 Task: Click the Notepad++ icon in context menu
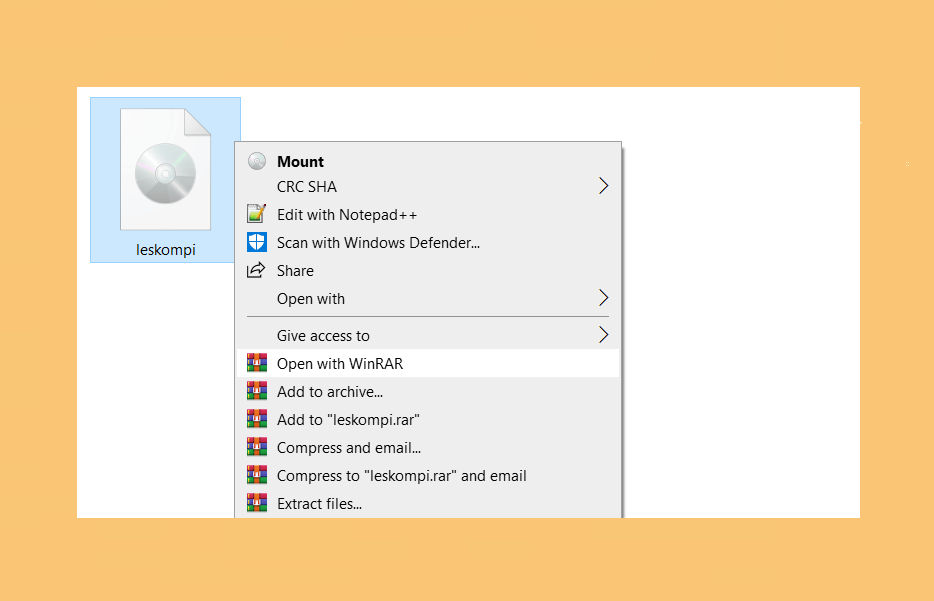tap(257, 214)
